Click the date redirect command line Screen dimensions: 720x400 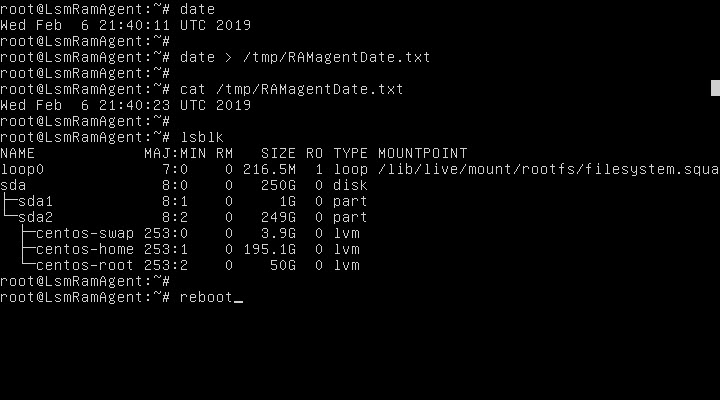tap(305, 57)
